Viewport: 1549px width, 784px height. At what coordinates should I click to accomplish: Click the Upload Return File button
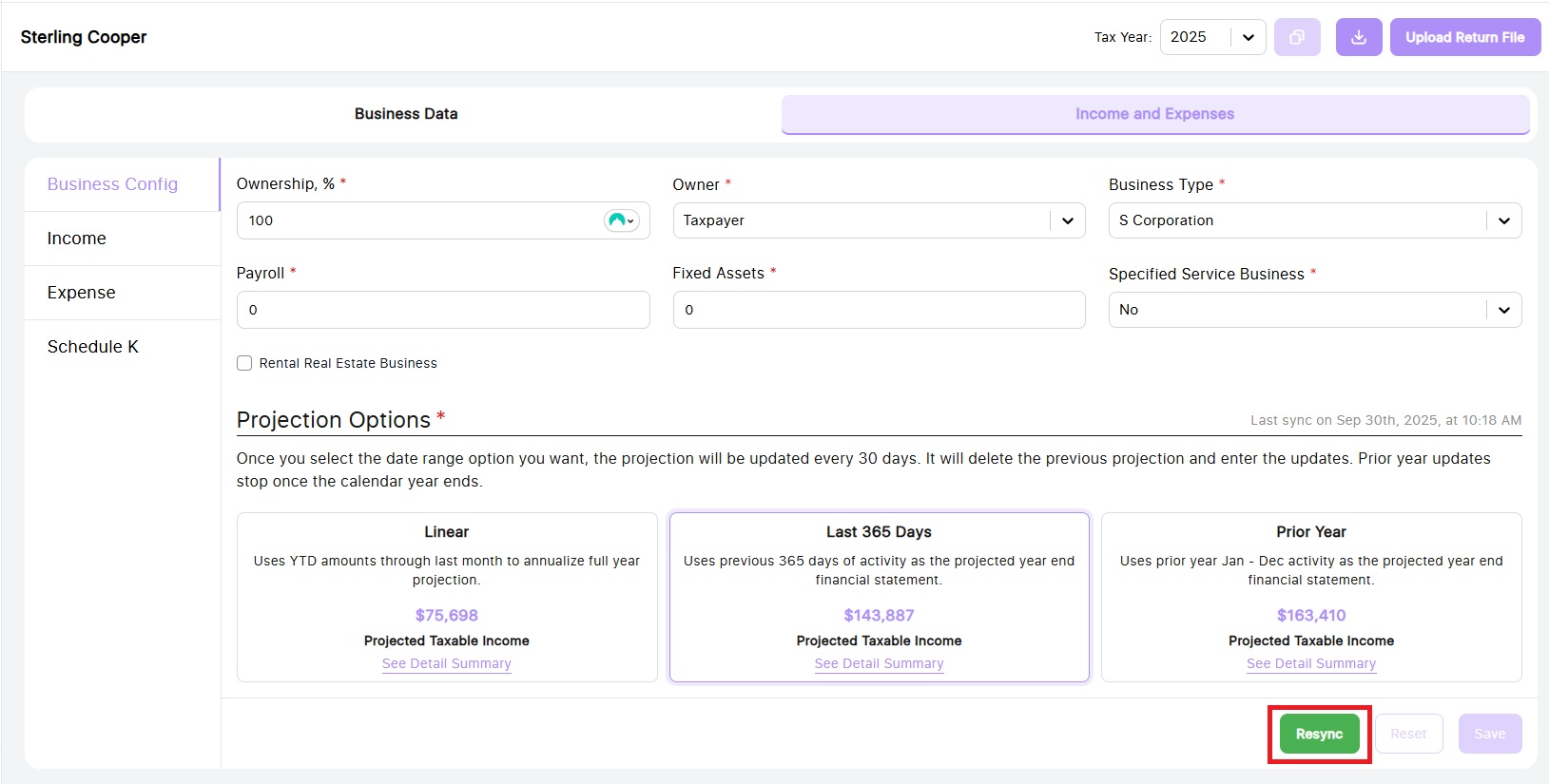coord(1464,37)
